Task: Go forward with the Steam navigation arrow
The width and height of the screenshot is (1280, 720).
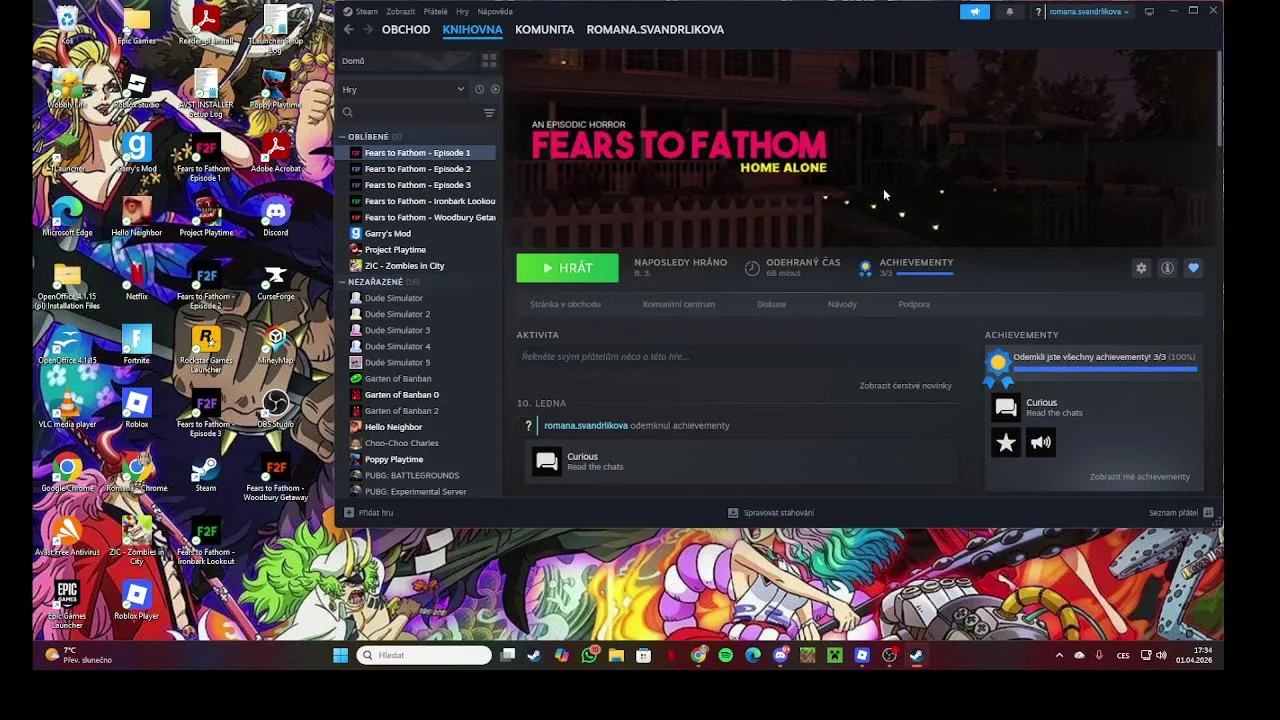Action: [368, 29]
